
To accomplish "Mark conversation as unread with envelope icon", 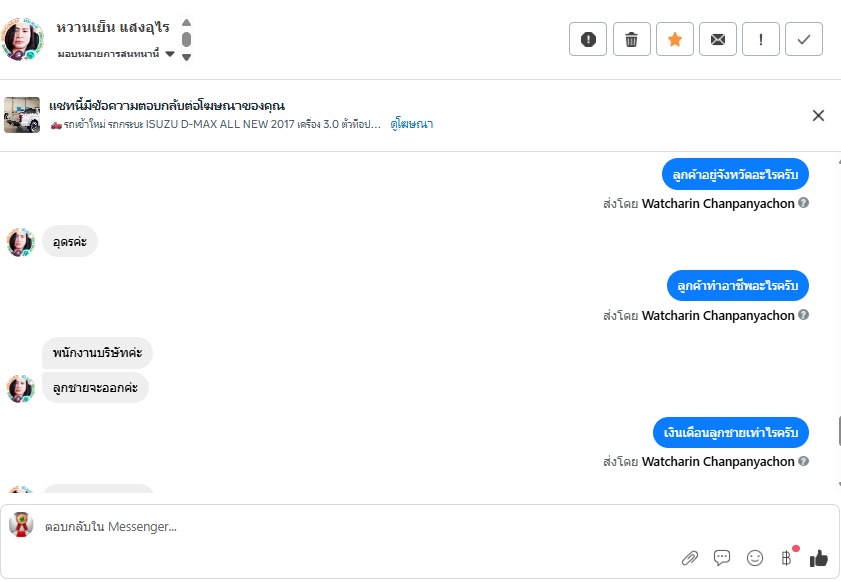I will [x=718, y=39].
